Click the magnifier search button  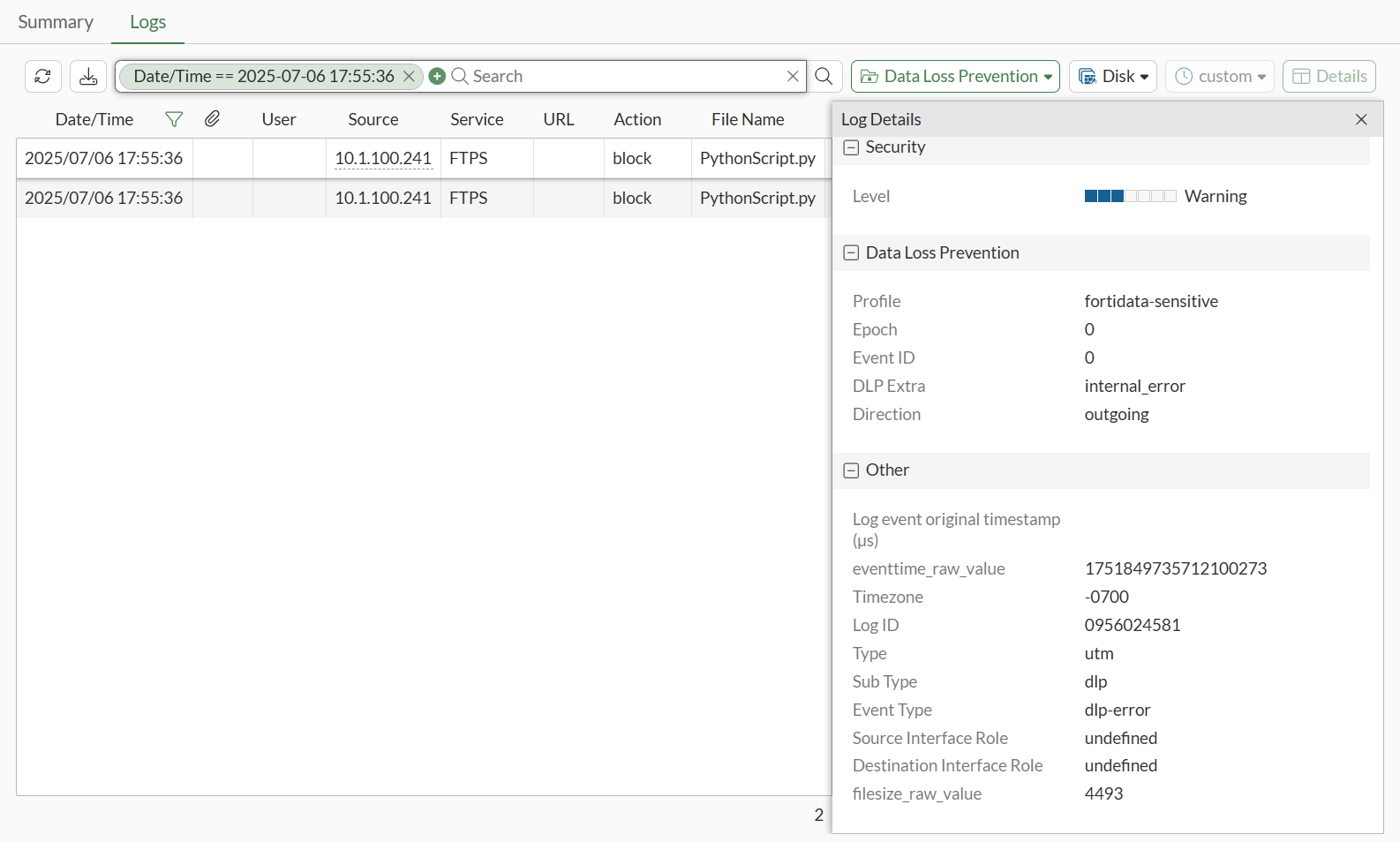click(x=824, y=77)
